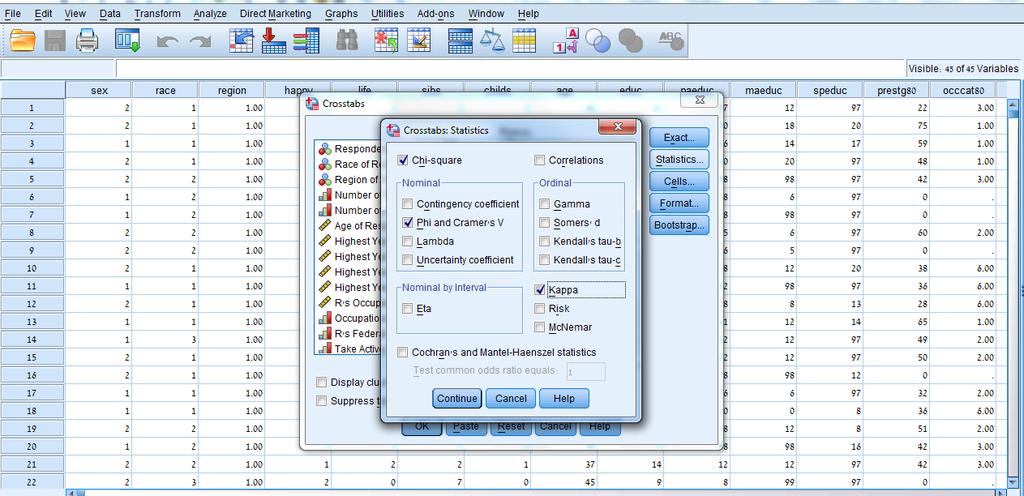The image size is (1024, 496).
Task: Click the Go to variable icon
Action: [274, 40]
